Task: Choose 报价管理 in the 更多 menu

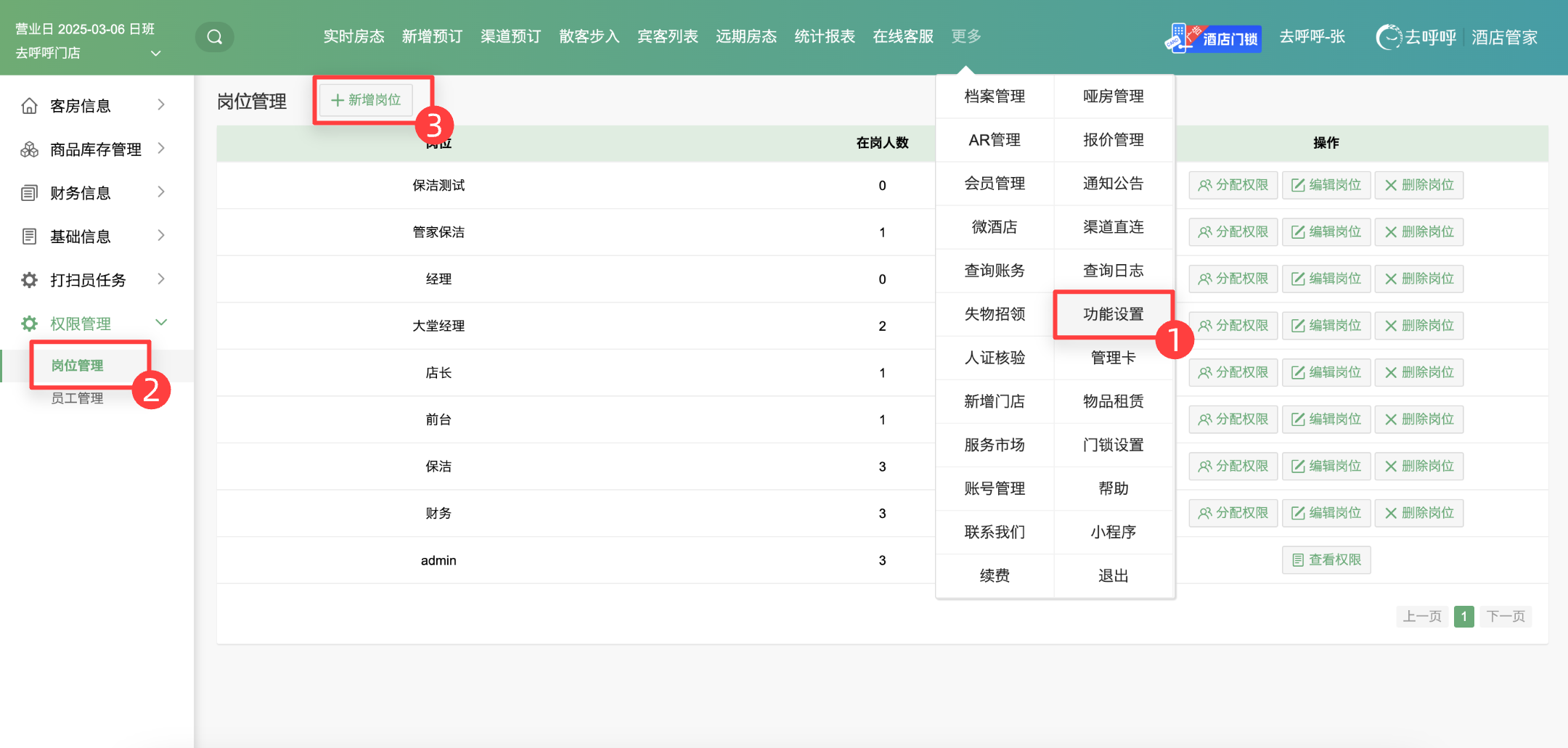Action: 1114,140
